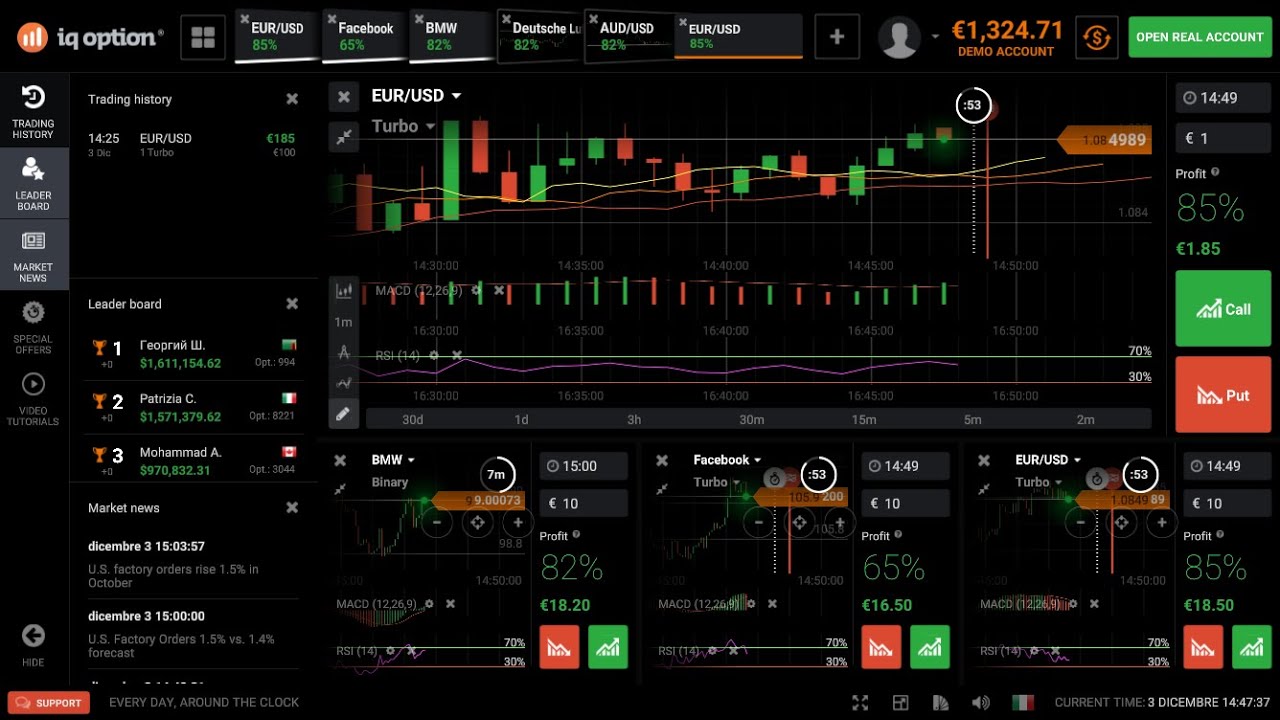Open the Turbo option type dropdown on main chart
Screen dimensions: 1280x720
point(404,126)
